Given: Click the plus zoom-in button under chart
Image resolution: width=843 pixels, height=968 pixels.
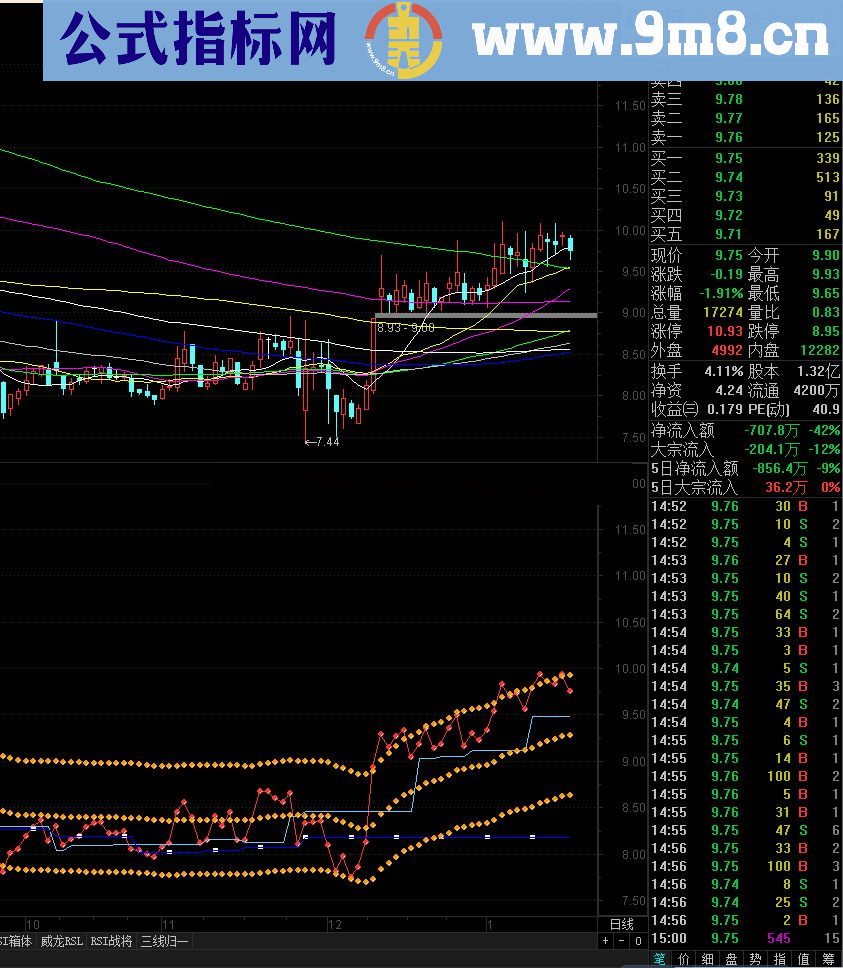Looking at the screenshot, I should point(605,941).
